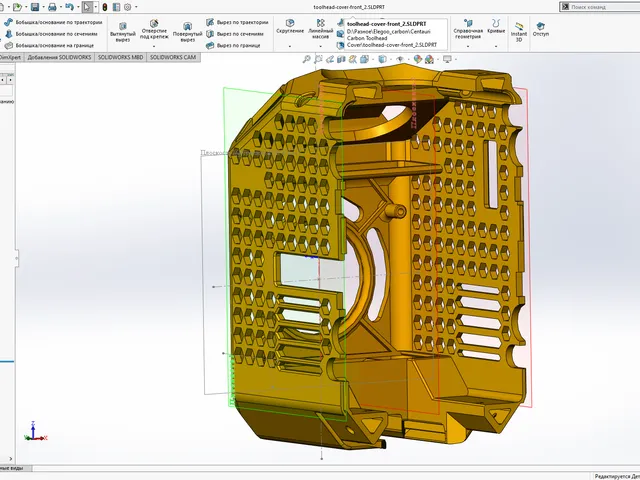This screenshot has width=640, height=480.
Task: Switch to the SOLIDWORKS MBD tab
Action: [120, 57]
